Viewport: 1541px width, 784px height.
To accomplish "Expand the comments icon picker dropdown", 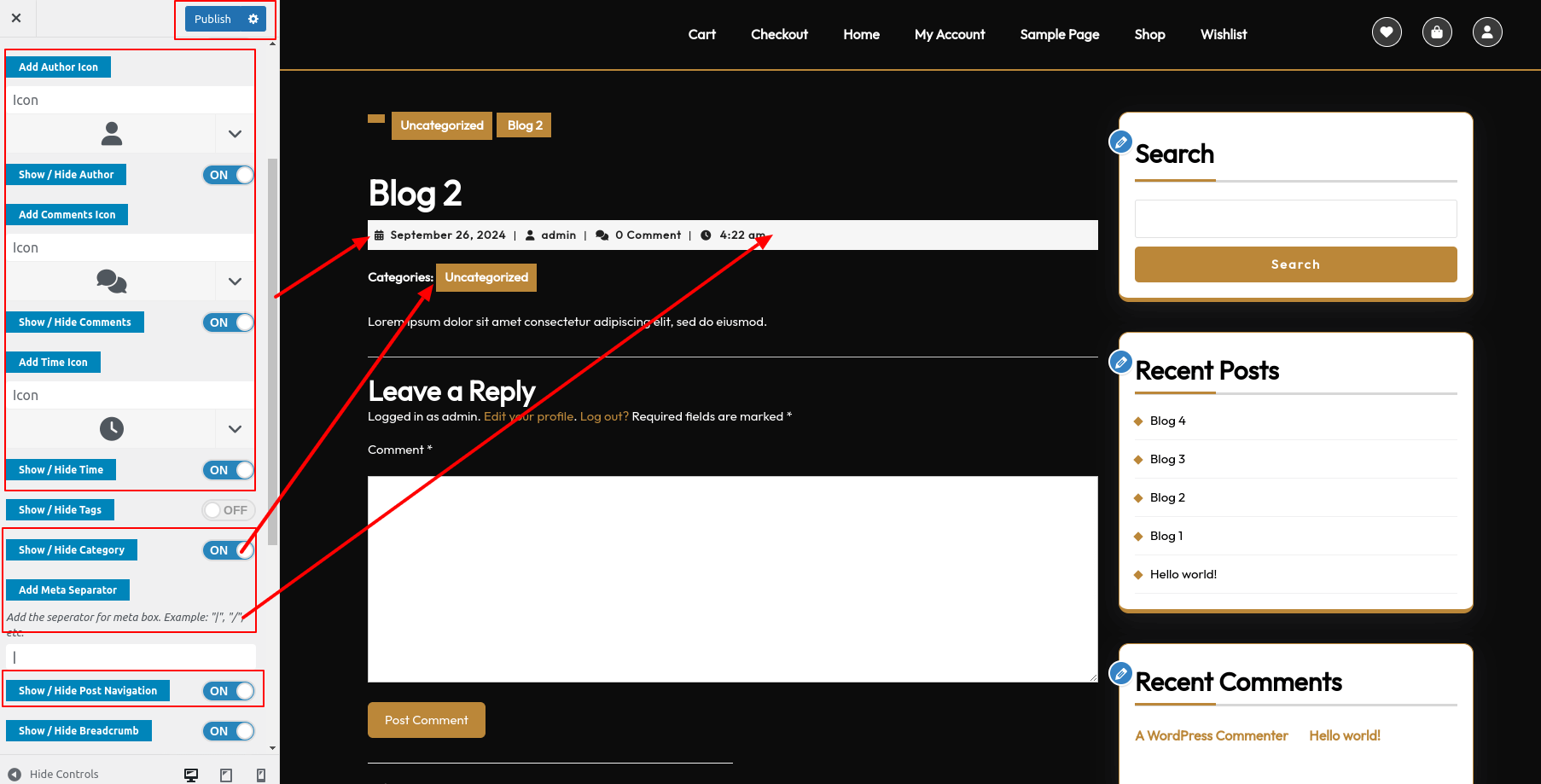I will click(x=235, y=282).
